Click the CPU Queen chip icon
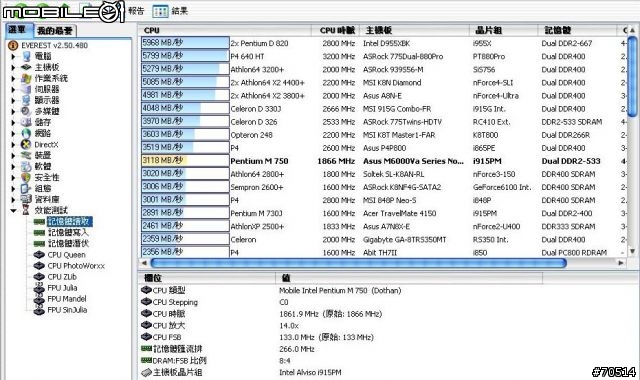Viewport: 640px width, 380px height. pyautogui.click(x=39, y=255)
